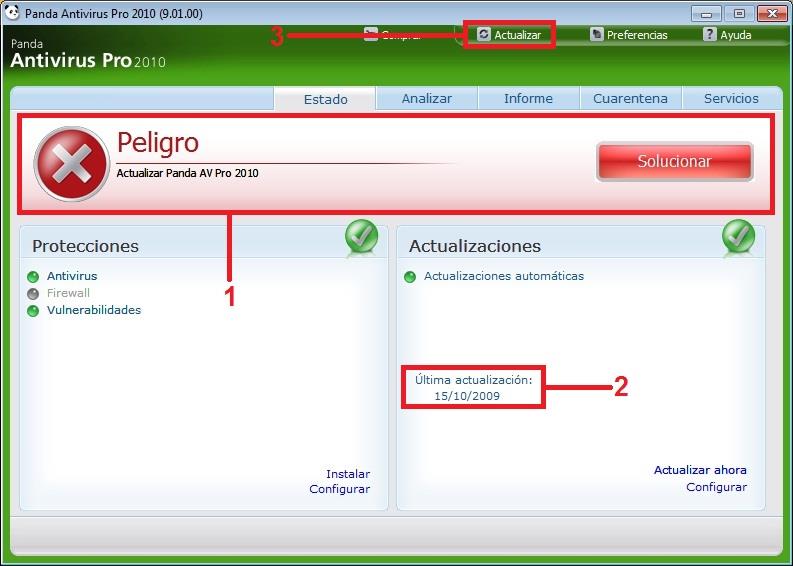Open Ayuda from header text
Image resolution: width=793 pixels, height=566 pixels.
735,35
